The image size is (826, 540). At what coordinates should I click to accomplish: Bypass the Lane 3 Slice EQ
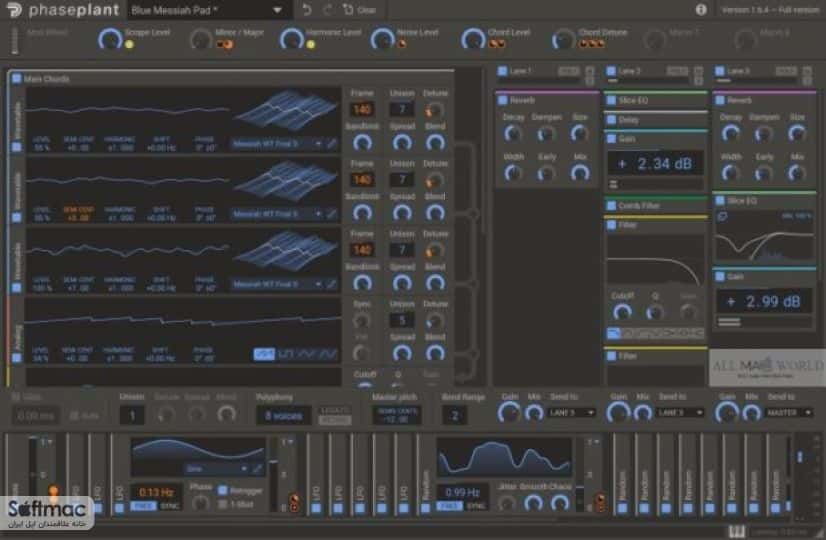pyautogui.click(x=720, y=201)
